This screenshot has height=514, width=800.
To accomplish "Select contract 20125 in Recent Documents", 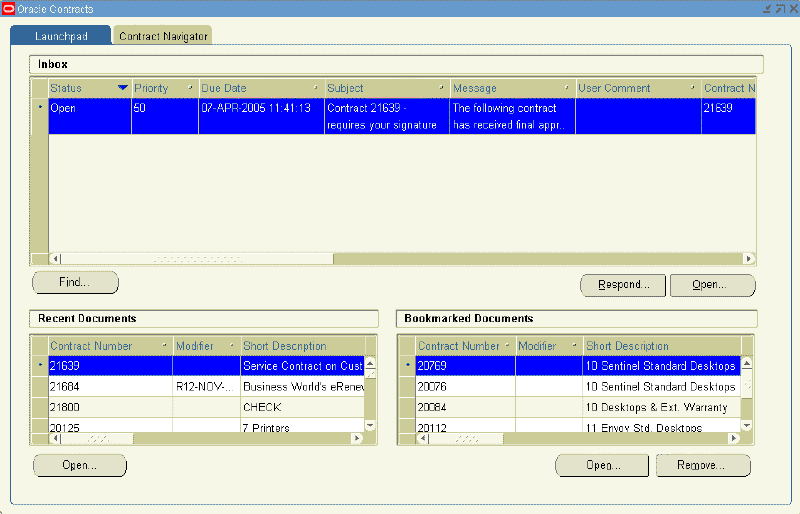I will click(x=110, y=426).
